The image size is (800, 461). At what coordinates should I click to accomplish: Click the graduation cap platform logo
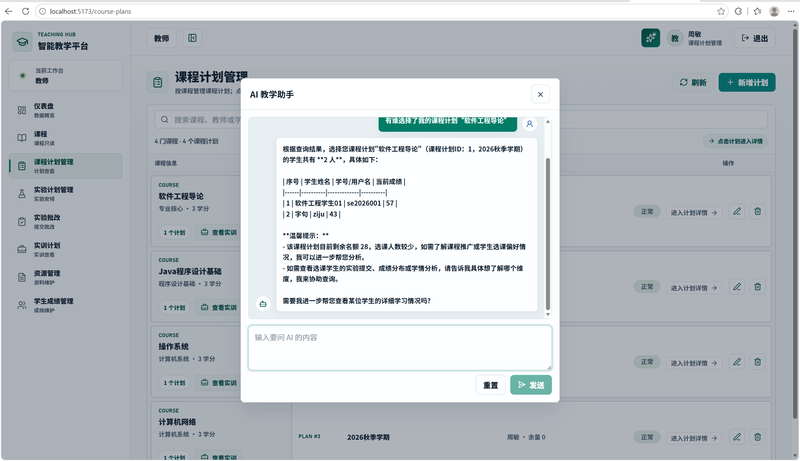tap(22, 41)
